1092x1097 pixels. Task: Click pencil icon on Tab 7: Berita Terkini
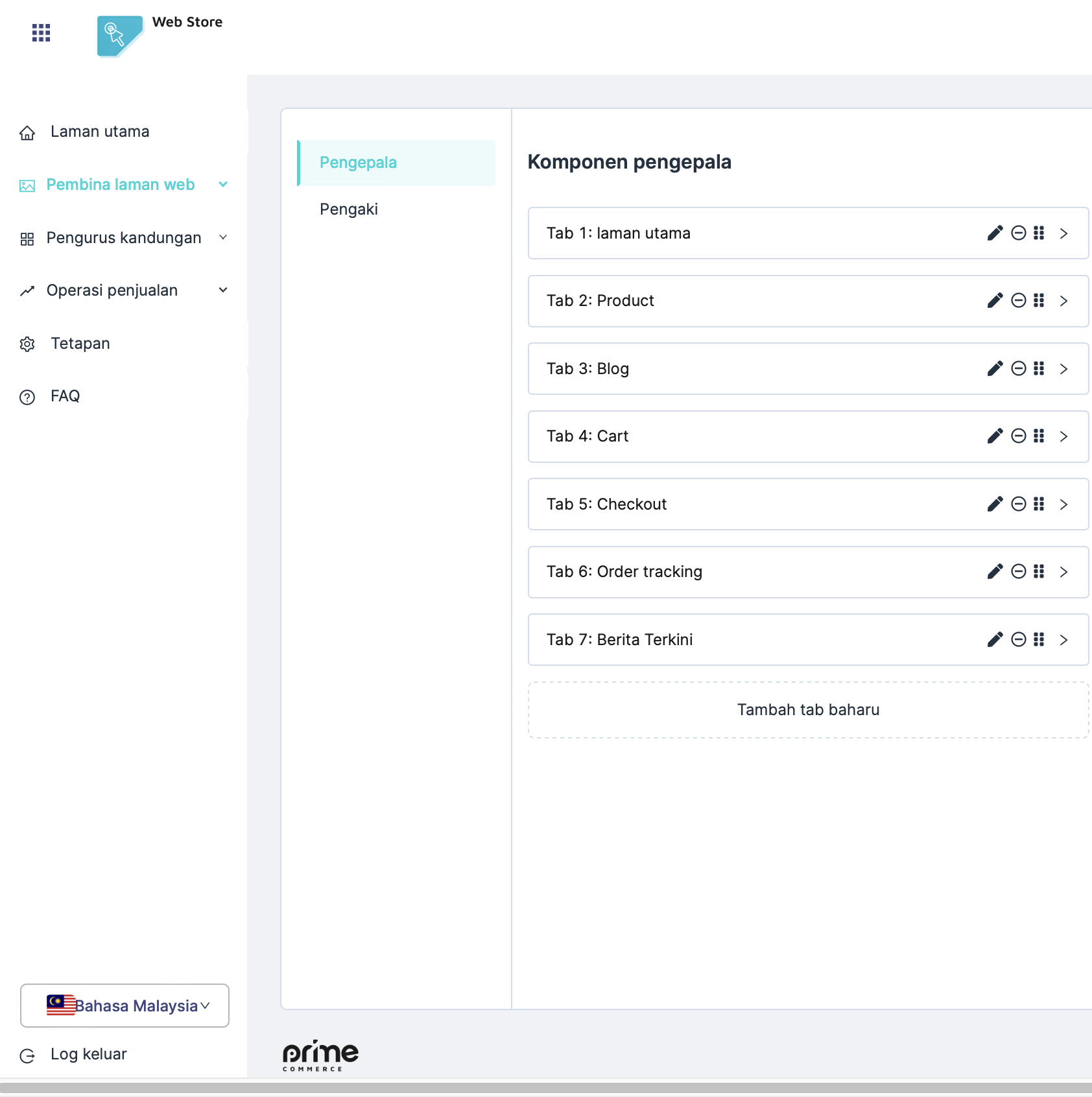[x=995, y=640]
